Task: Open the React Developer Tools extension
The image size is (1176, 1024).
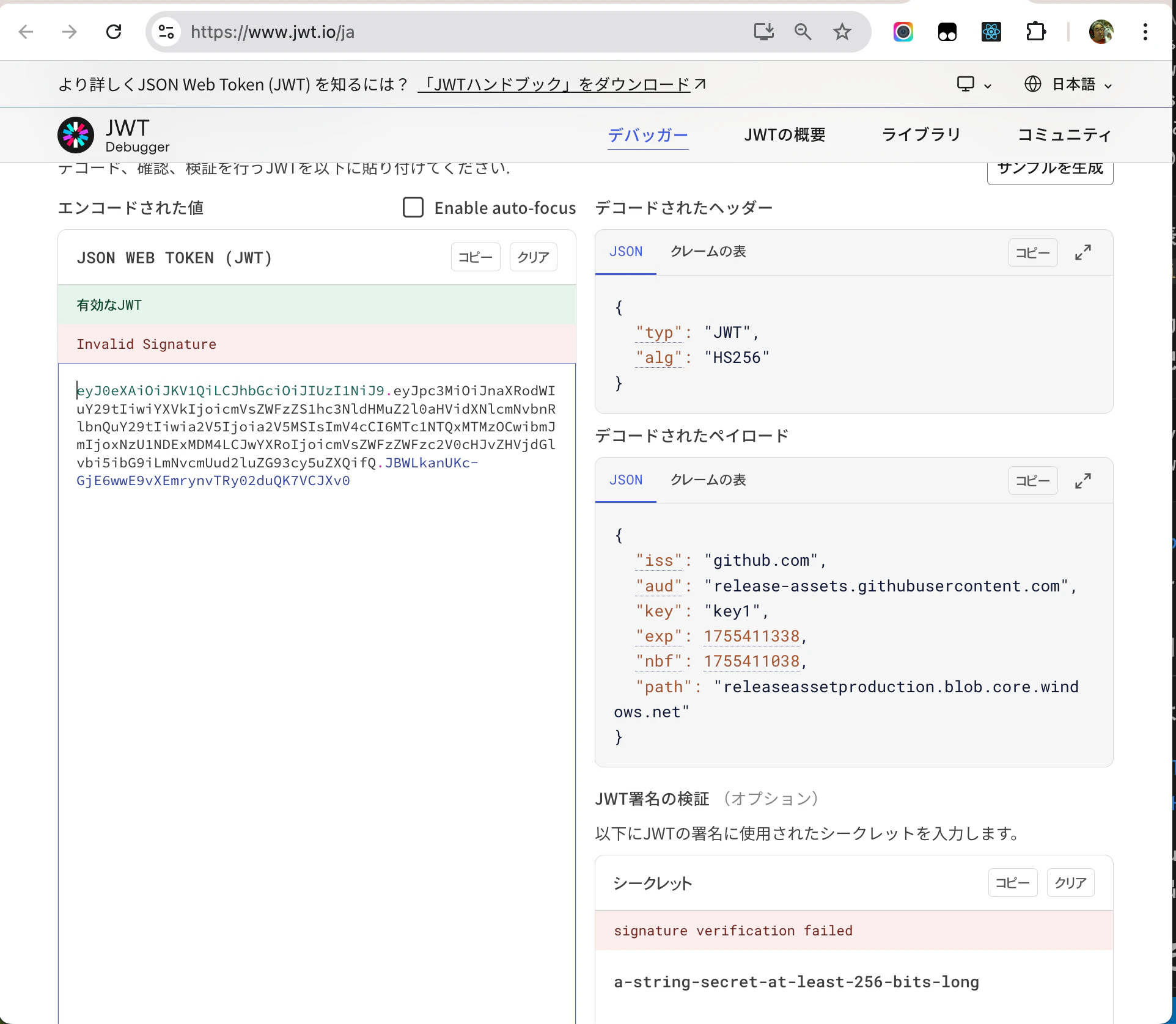Action: pyautogui.click(x=991, y=32)
